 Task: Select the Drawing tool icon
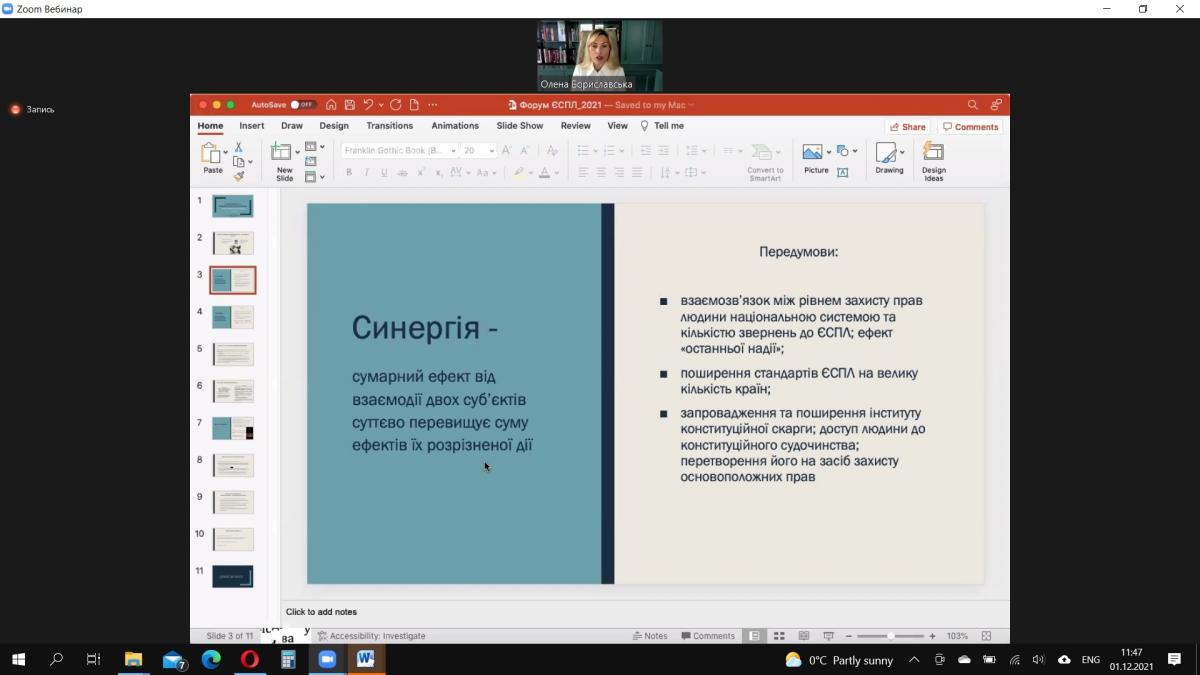(x=887, y=153)
